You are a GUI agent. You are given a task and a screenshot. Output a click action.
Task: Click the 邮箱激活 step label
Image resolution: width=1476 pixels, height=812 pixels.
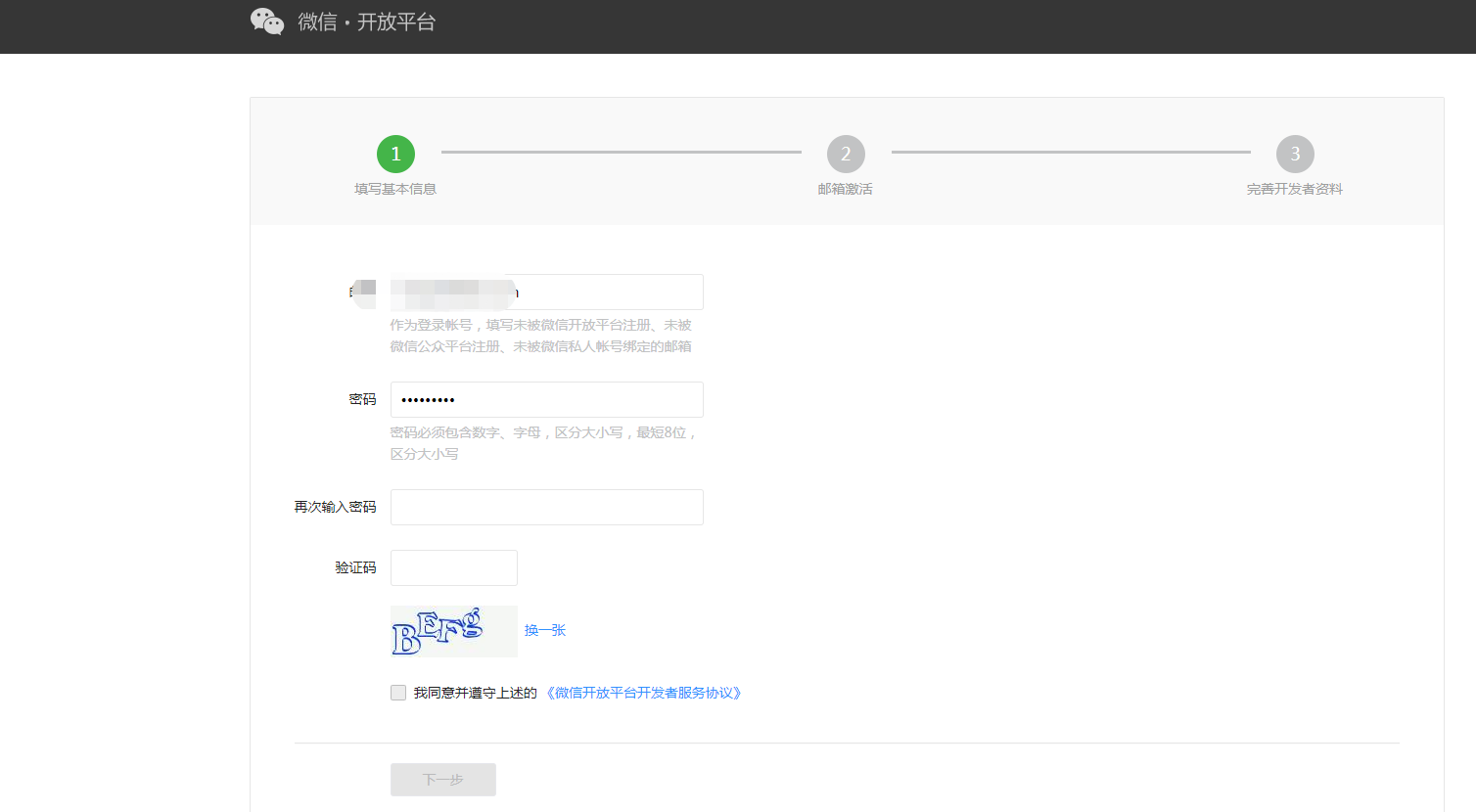(846, 189)
